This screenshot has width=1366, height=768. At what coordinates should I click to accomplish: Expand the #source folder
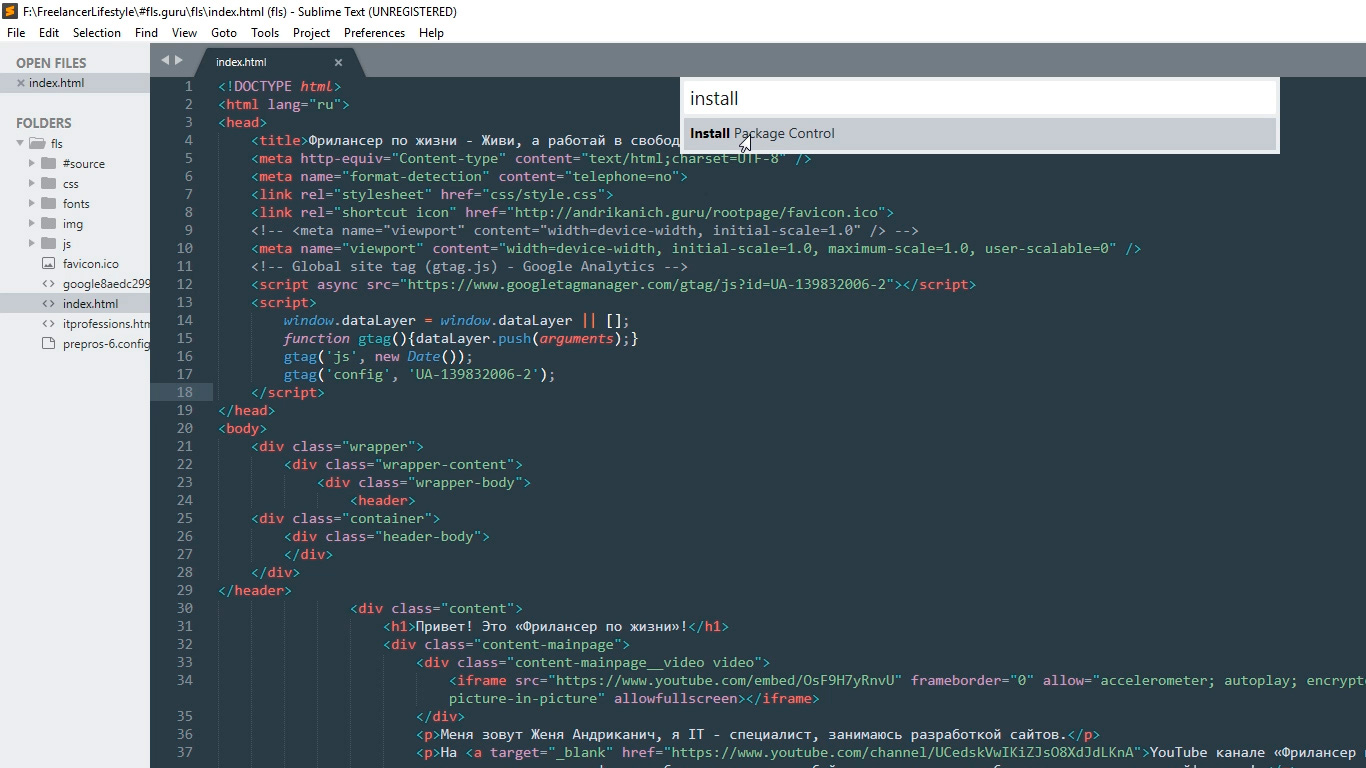(32, 164)
